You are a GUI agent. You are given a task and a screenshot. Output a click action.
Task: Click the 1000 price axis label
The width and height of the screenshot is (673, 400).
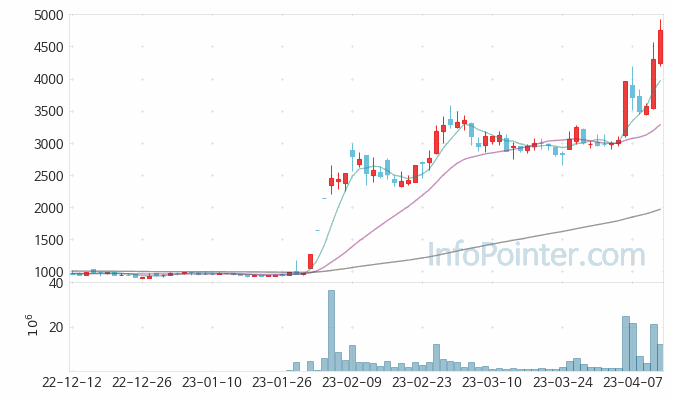tap(49, 272)
